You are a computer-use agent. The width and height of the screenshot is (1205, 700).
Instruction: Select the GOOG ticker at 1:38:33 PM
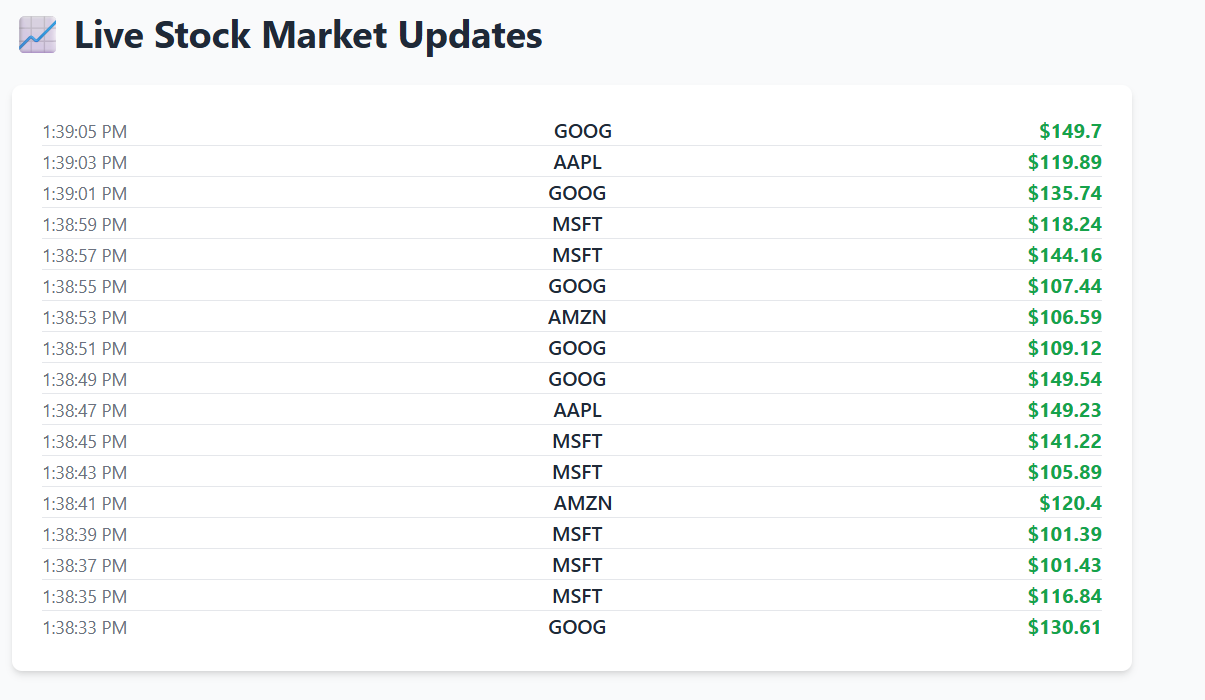pos(577,627)
